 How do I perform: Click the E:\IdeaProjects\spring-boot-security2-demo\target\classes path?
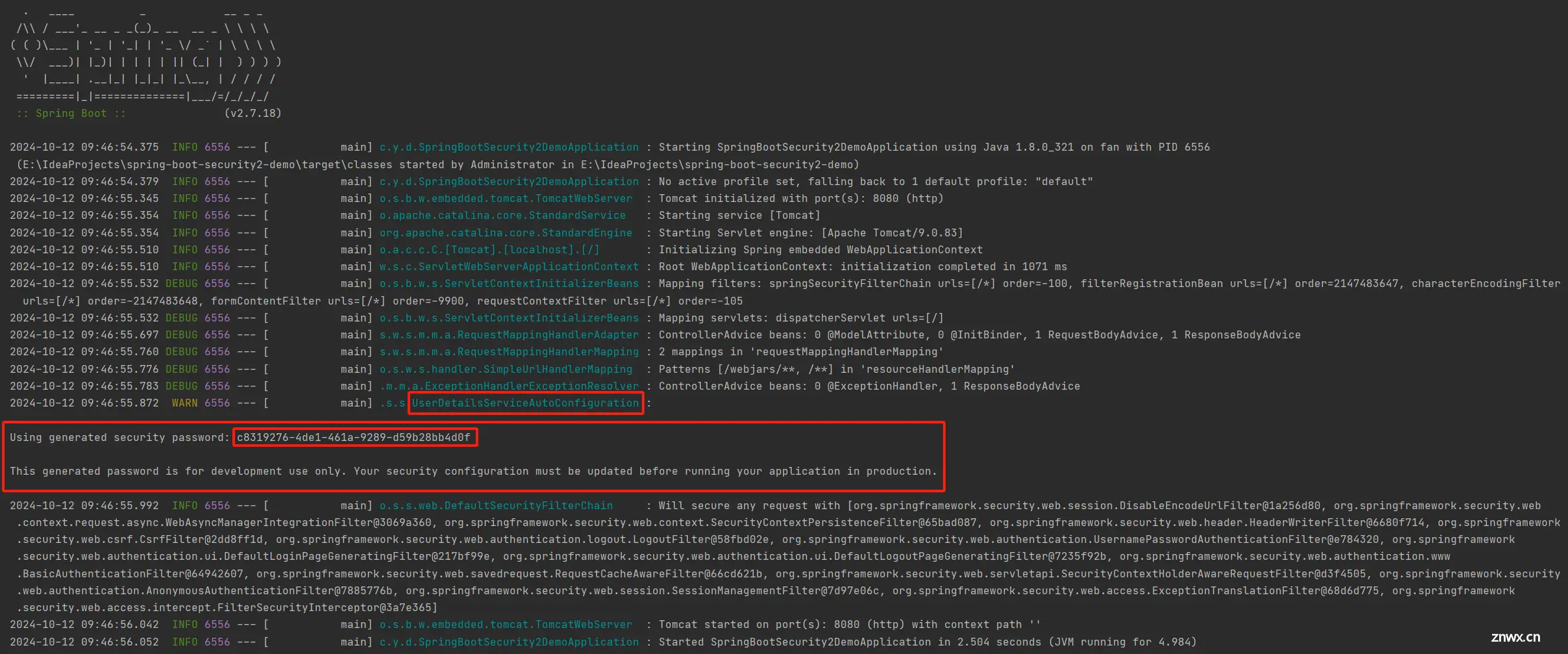(207, 165)
